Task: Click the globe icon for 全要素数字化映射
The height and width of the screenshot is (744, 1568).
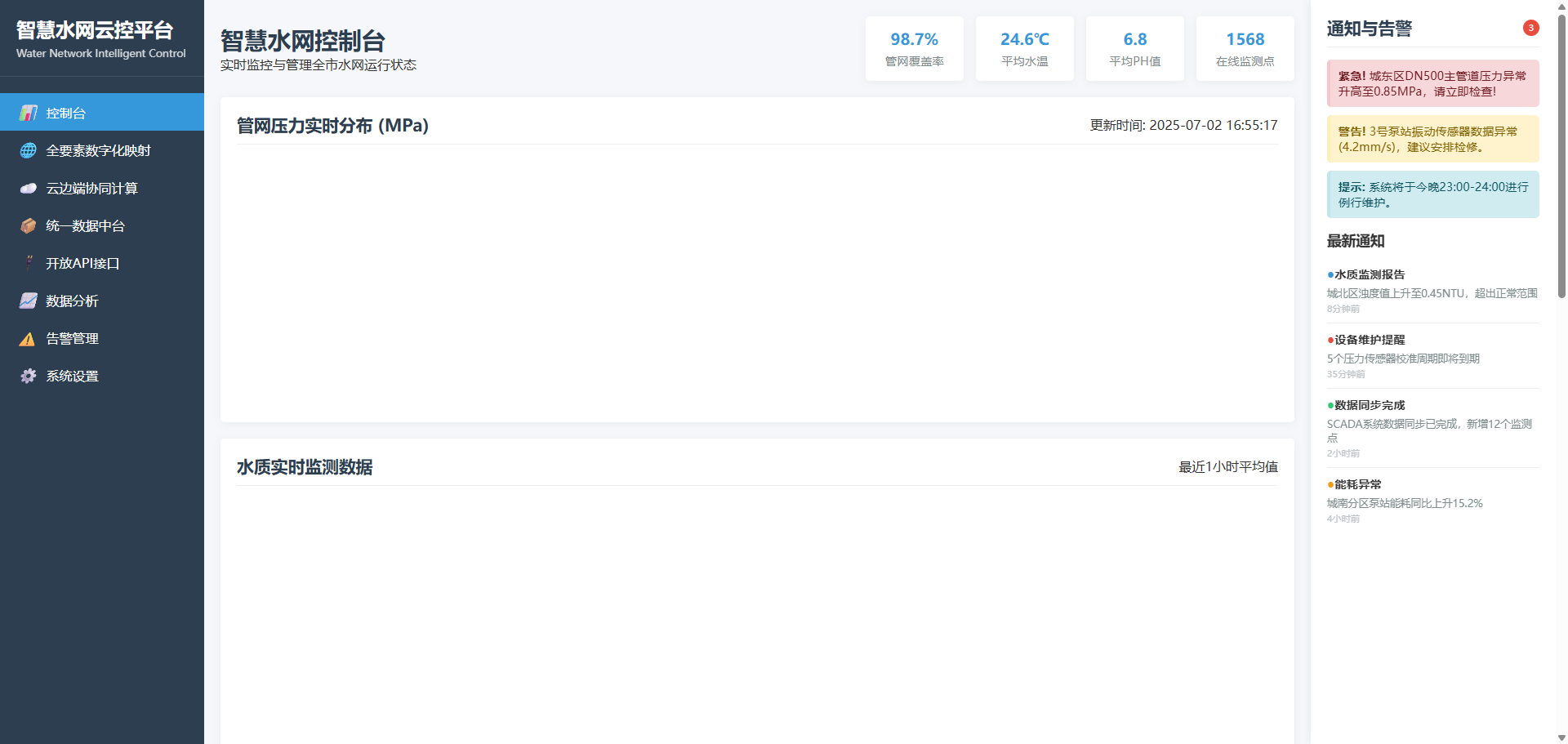Action: pos(29,150)
